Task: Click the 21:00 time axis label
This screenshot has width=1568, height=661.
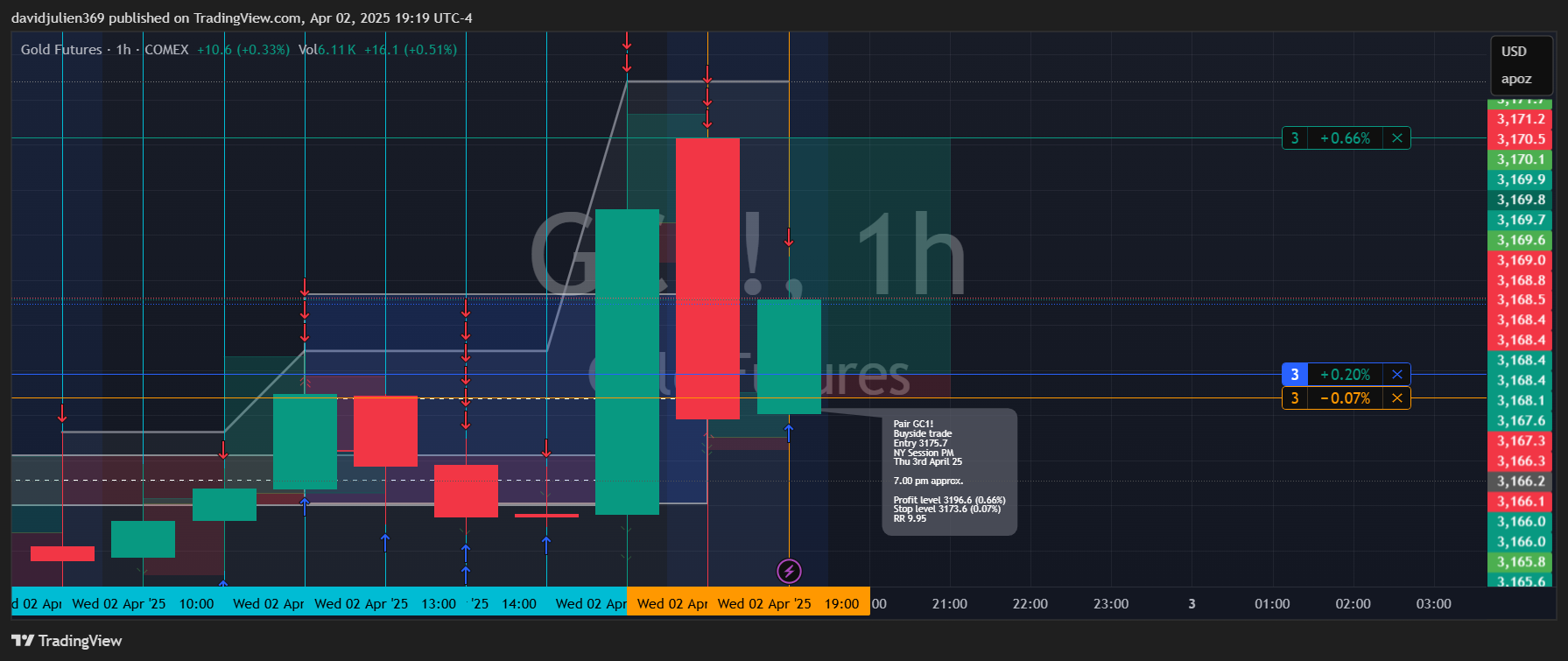Action: pos(949,604)
